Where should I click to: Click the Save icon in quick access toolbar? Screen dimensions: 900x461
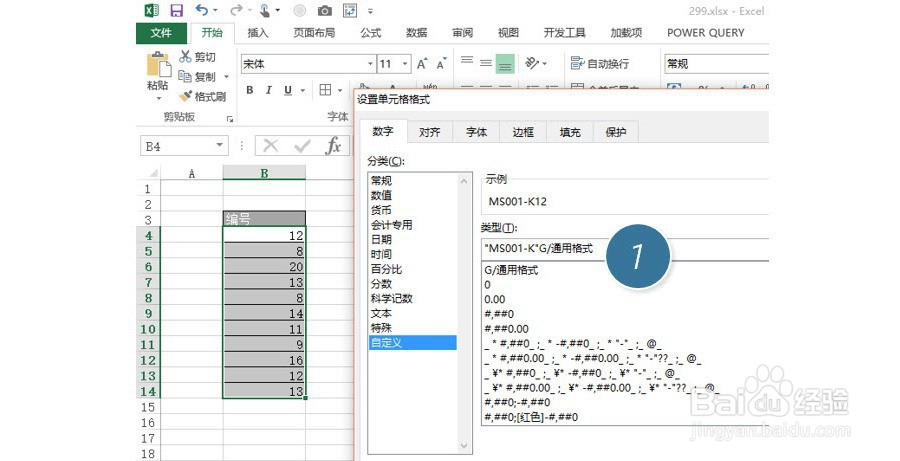click(177, 10)
